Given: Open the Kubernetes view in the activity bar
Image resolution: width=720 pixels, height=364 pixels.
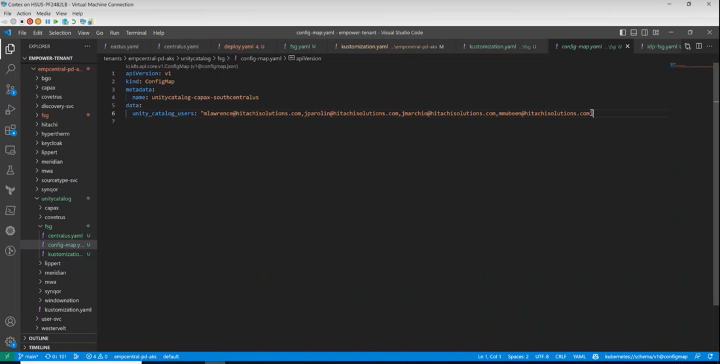Looking at the screenshot, I should (x=10, y=230).
